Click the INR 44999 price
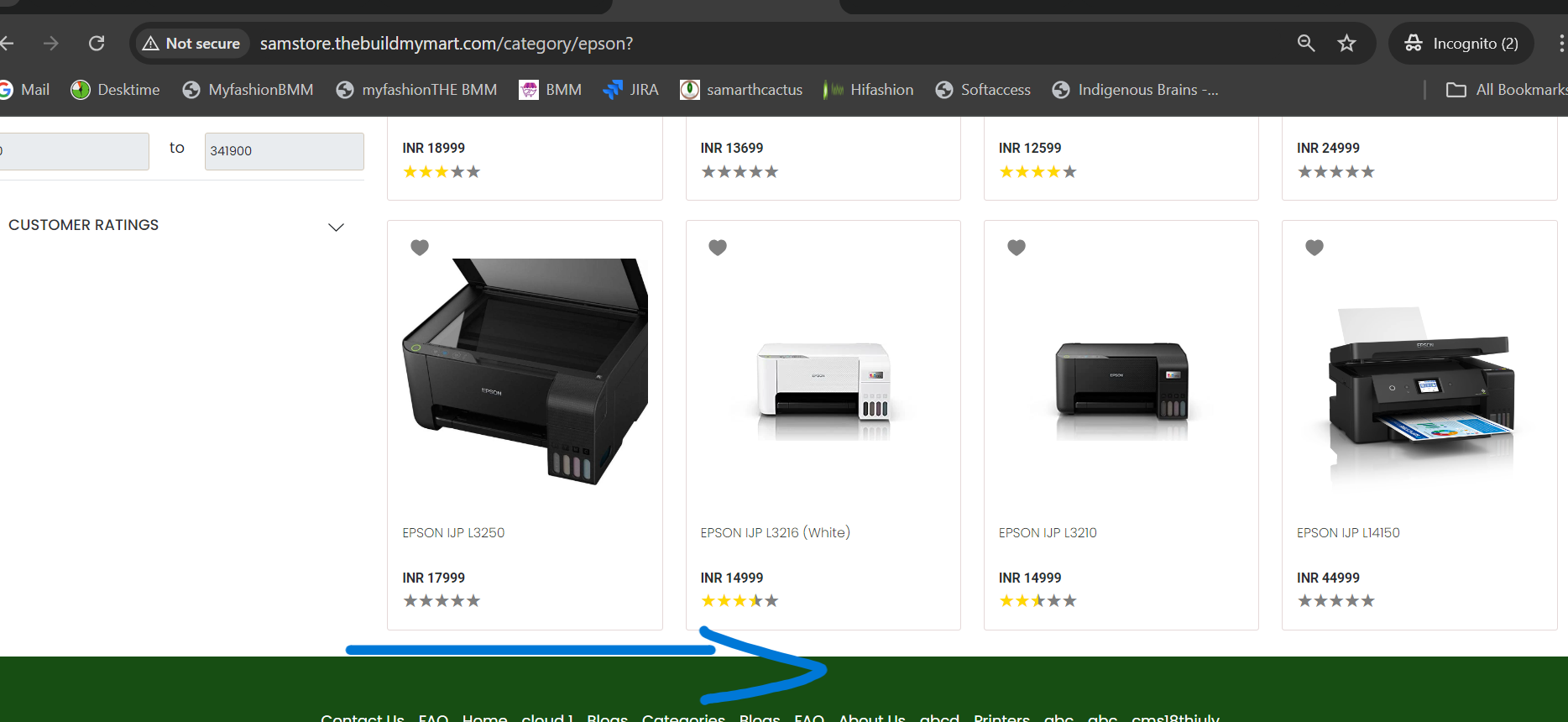 click(1328, 578)
